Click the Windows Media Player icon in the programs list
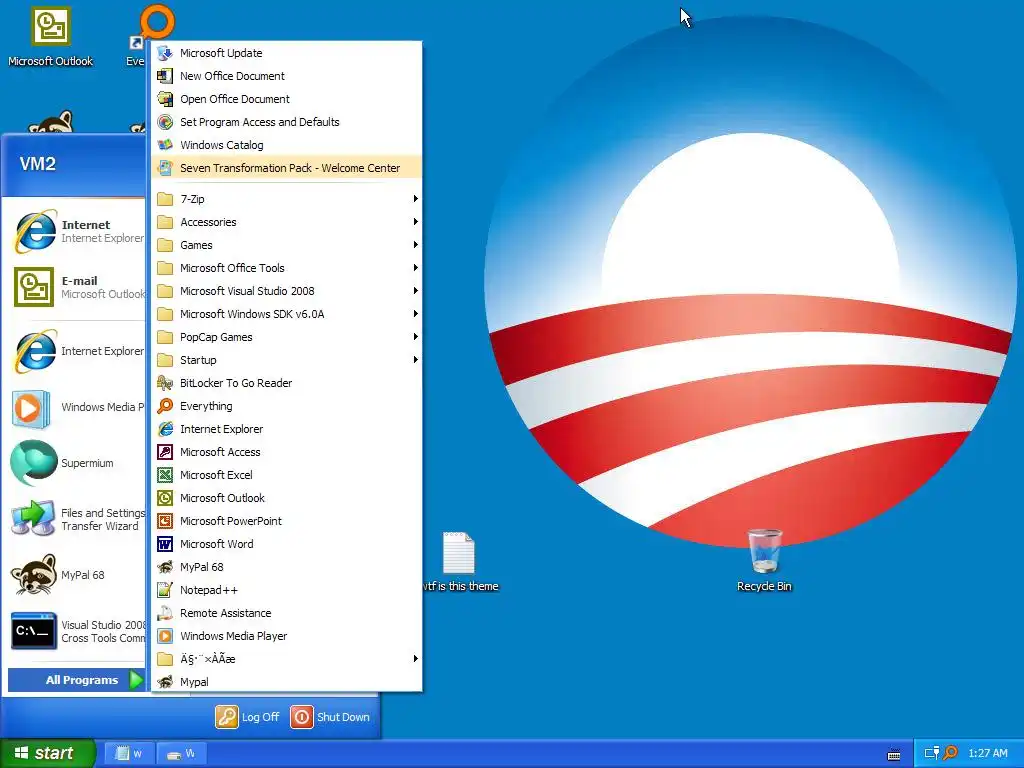Viewport: 1024px width, 768px height. tap(165, 636)
